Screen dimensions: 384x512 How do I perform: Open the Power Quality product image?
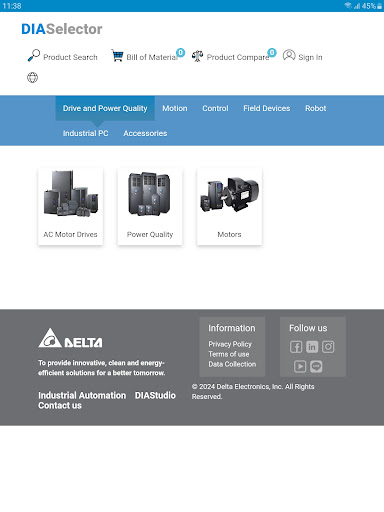pyautogui.click(x=150, y=193)
